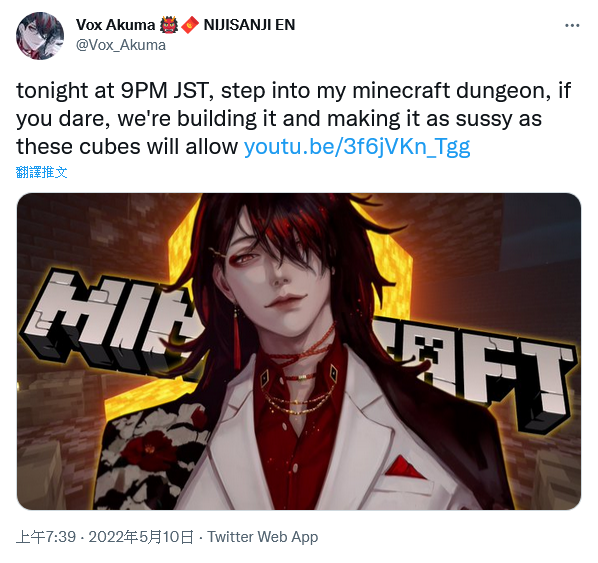This screenshot has width=598, height=563.
Task: Click the Twitter Web App source label
Action: tap(263, 537)
